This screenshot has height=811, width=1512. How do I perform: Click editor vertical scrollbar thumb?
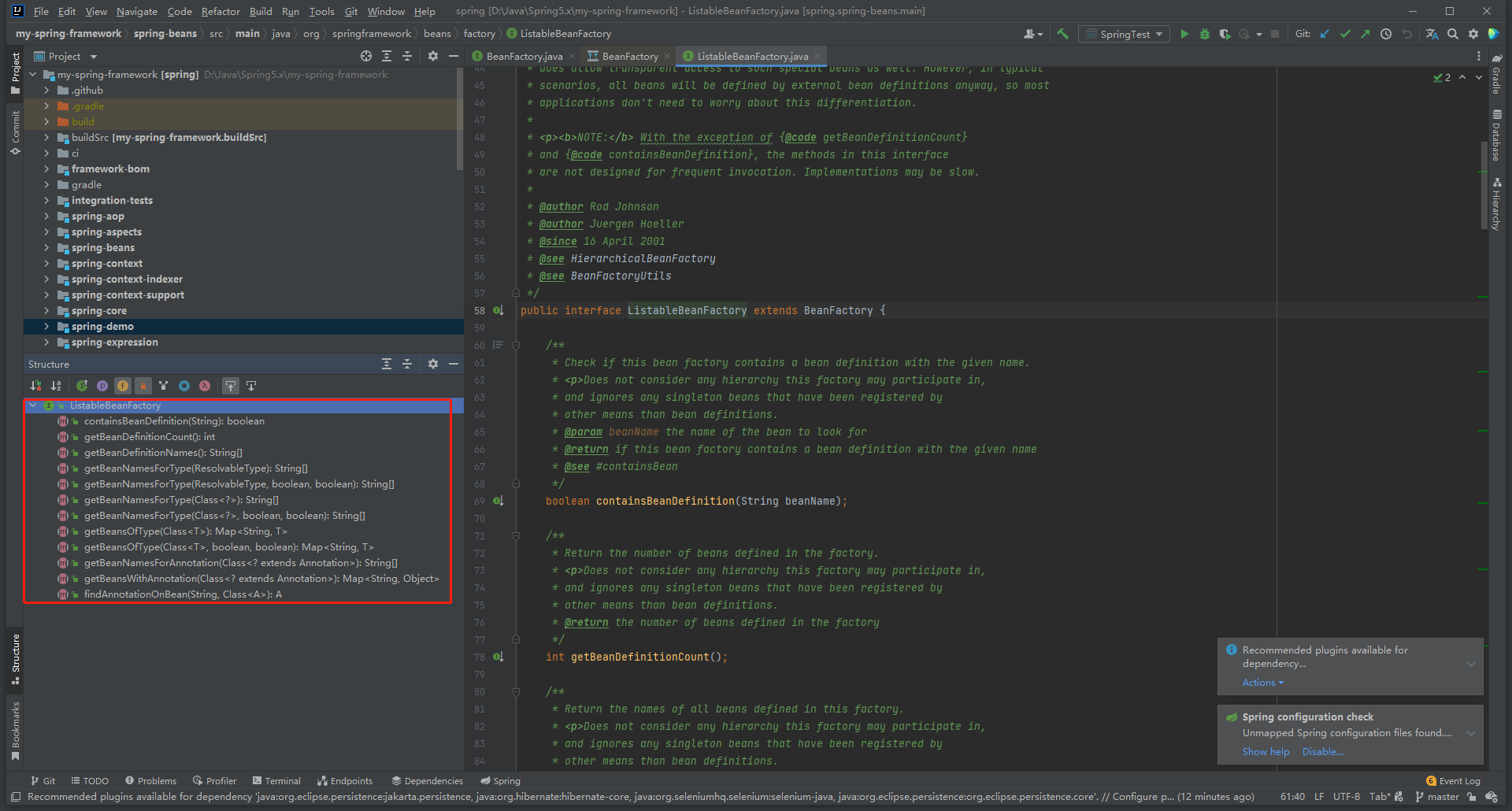coord(1484,187)
